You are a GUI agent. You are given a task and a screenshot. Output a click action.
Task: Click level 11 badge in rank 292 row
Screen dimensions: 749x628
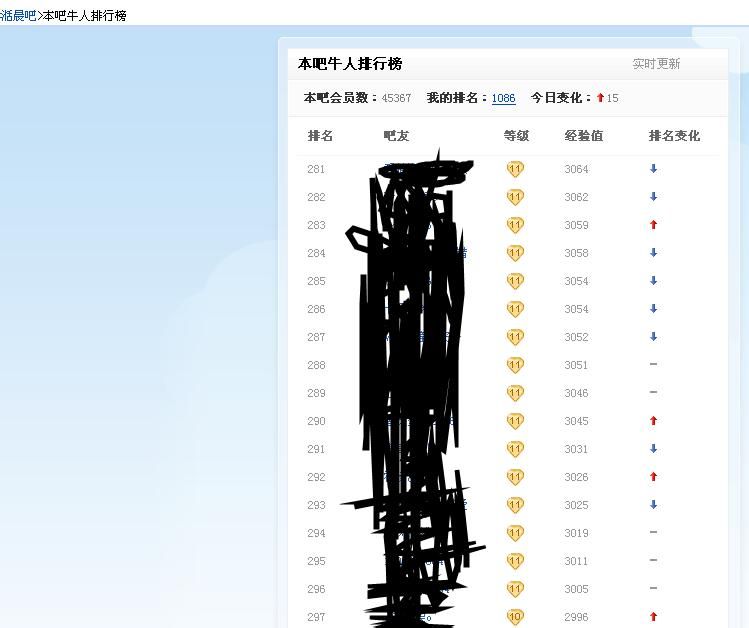click(515, 477)
